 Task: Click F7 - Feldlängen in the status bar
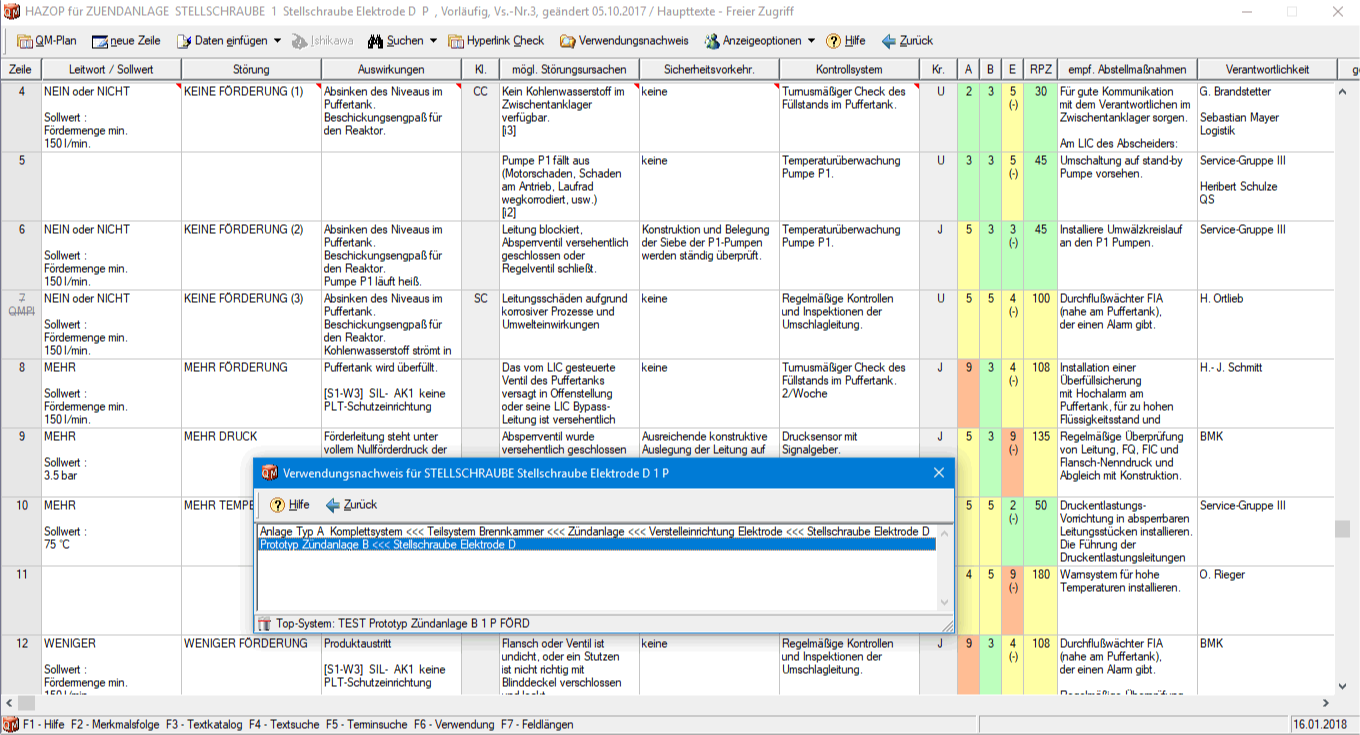(537, 724)
